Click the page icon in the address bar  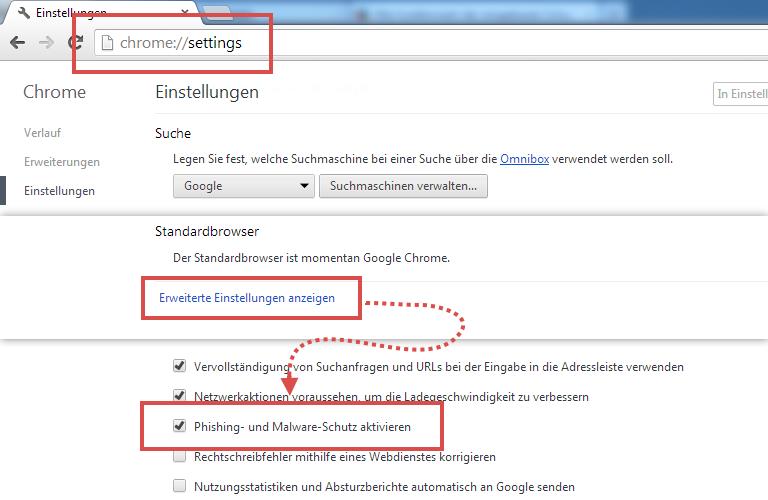point(107,43)
